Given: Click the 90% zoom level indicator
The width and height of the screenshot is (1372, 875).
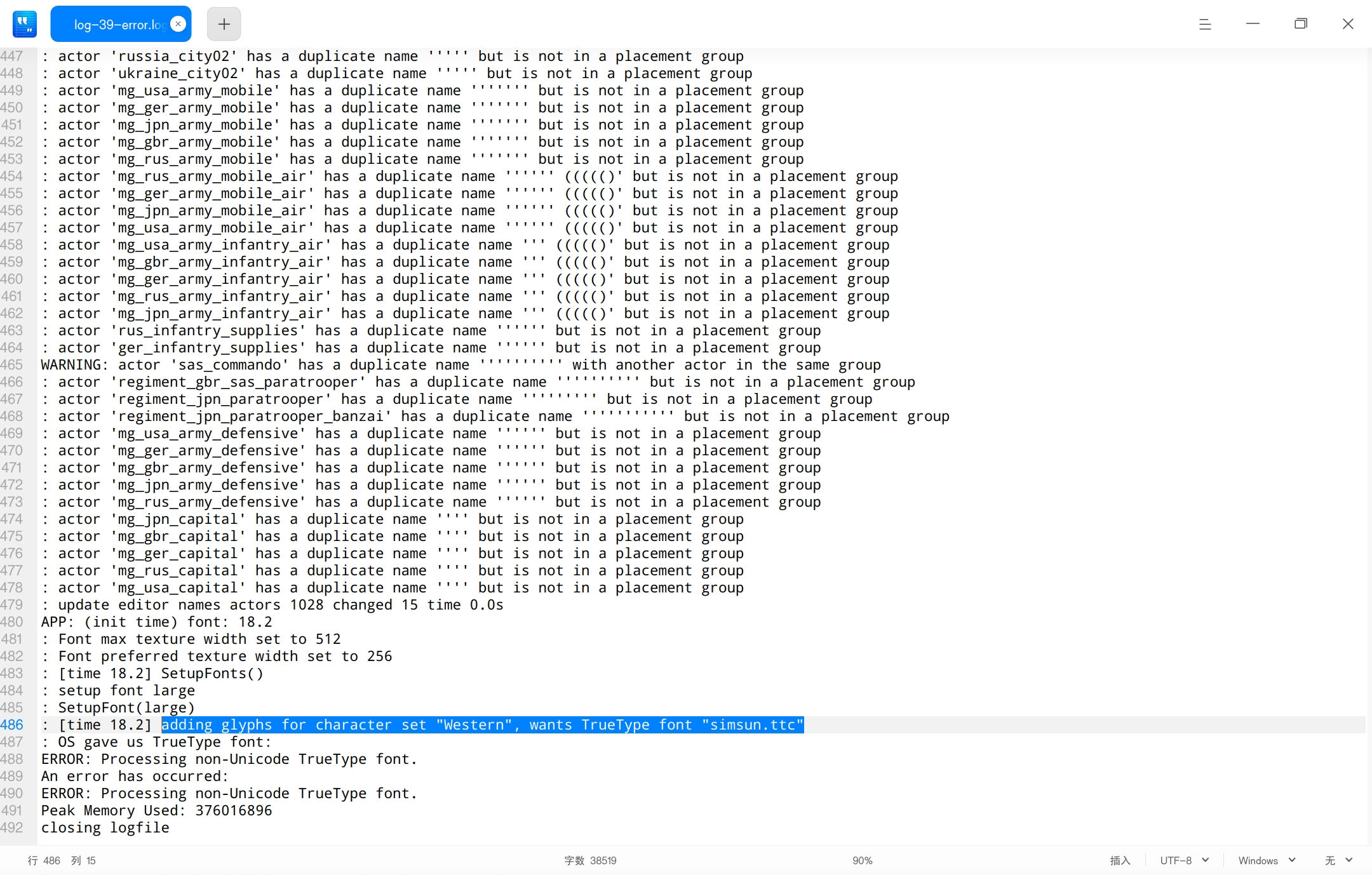Looking at the screenshot, I should tap(862, 860).
